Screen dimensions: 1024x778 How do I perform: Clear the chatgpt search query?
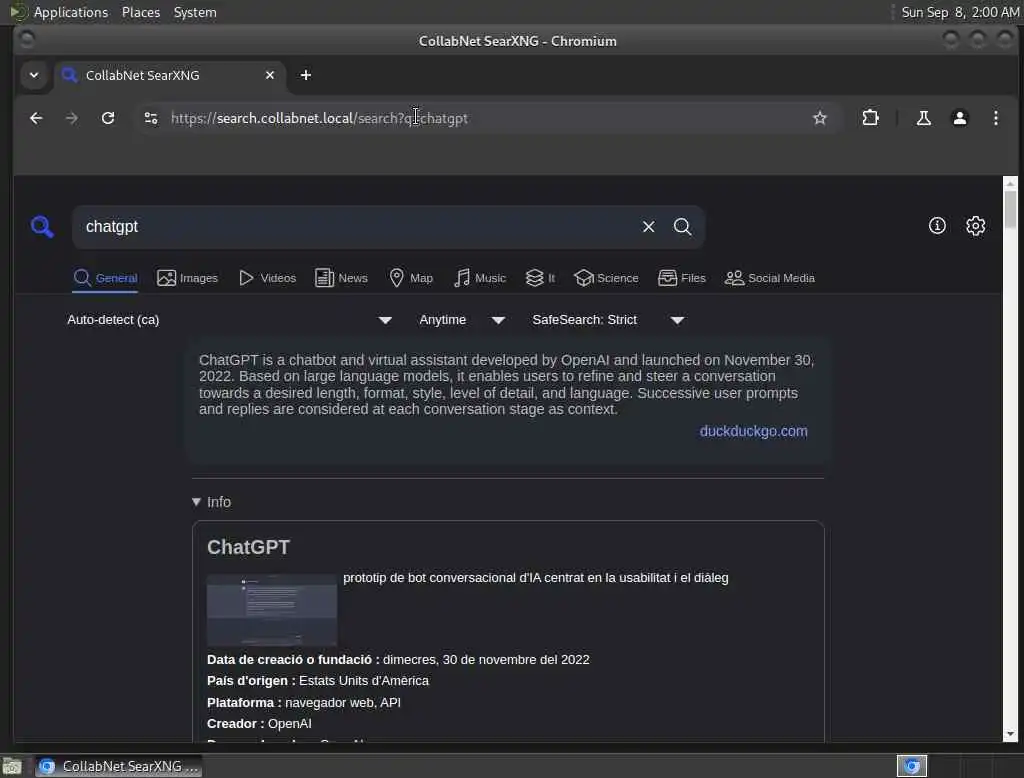tap(648, 227)
